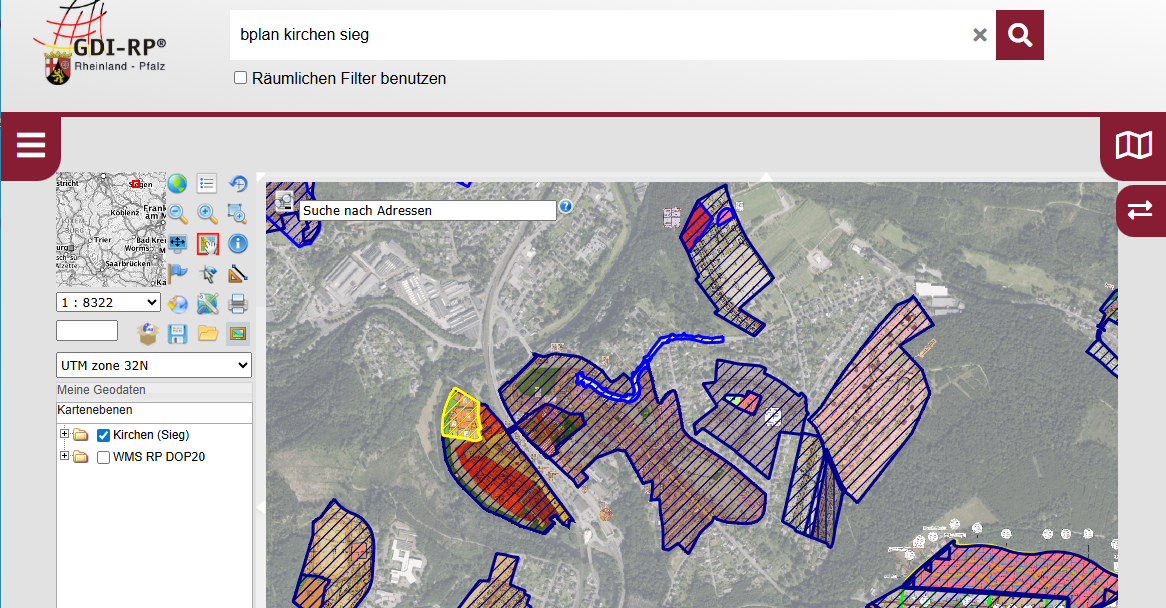Click the globe full extent icon
The height and width of the screenshot is (608, 1166).
(177, 183)
